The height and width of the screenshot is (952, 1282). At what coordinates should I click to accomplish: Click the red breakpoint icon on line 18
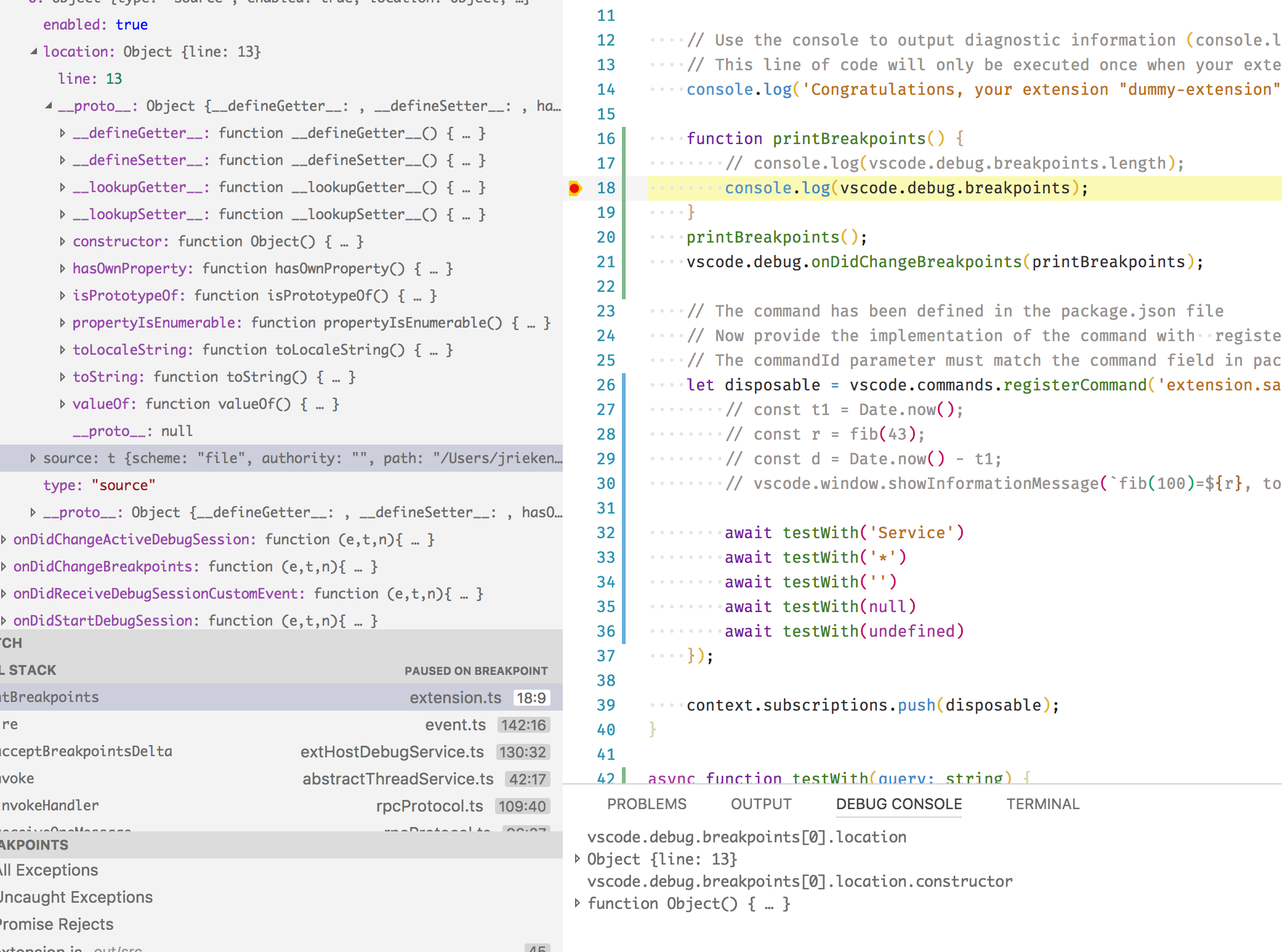[574, 188]
